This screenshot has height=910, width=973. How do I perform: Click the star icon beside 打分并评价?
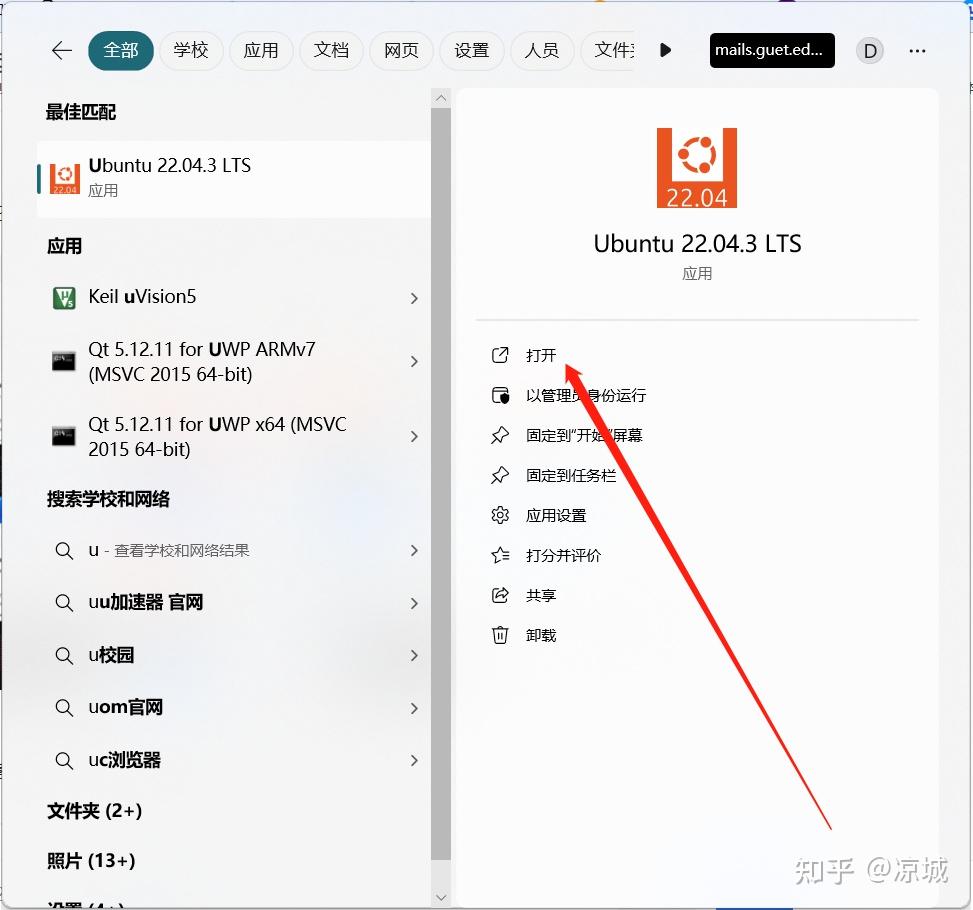point(500,556)
